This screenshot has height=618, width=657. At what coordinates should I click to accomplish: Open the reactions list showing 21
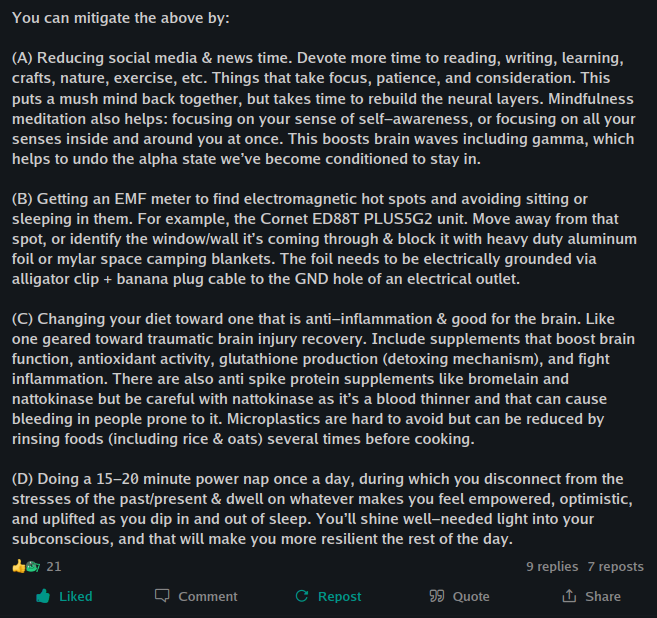point(54,566)
